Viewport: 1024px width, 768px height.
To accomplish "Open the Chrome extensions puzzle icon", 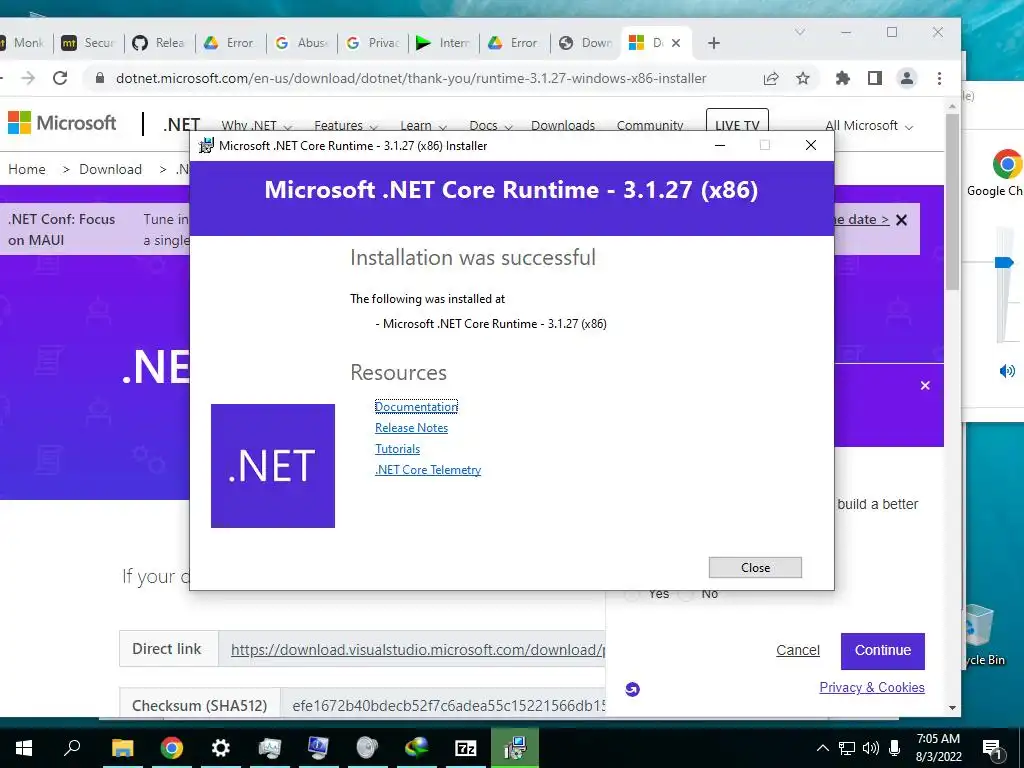I will click(x=842, y=78).
